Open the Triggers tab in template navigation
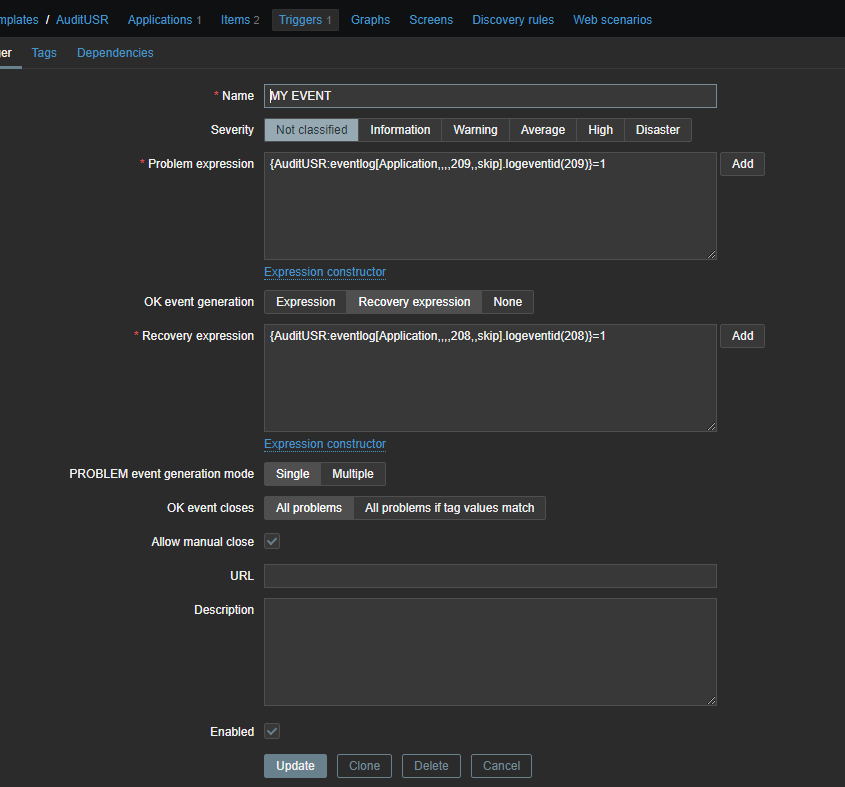 [305, 20]
